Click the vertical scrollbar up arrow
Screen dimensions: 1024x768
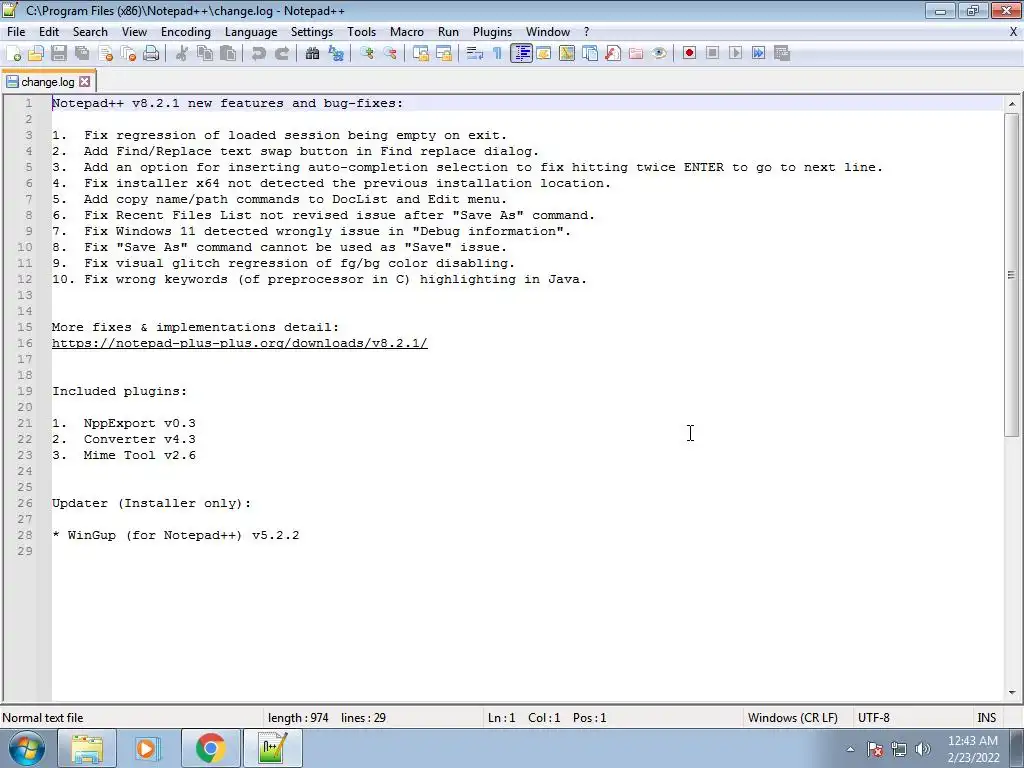point(1012,103)
